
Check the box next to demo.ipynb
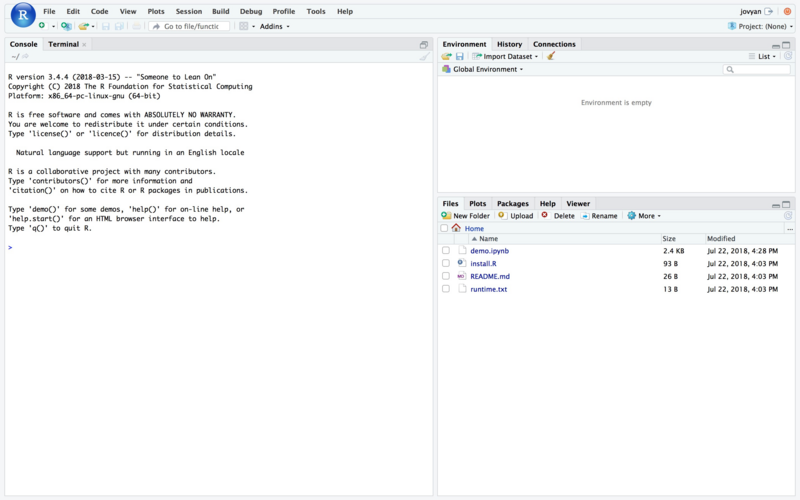(445, 251)
